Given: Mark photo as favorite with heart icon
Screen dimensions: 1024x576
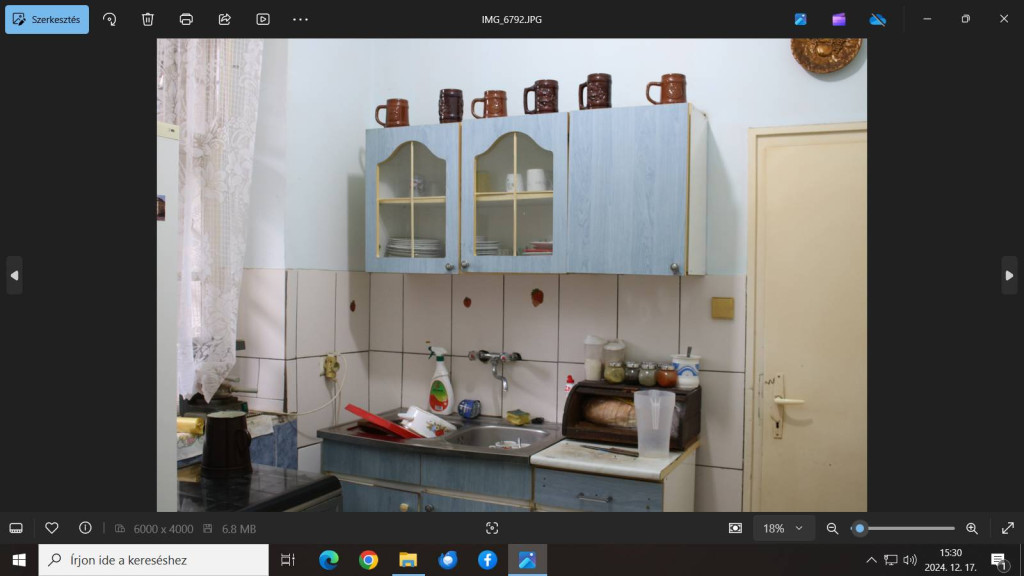Looking at the screenshot, I should (52, 528).
